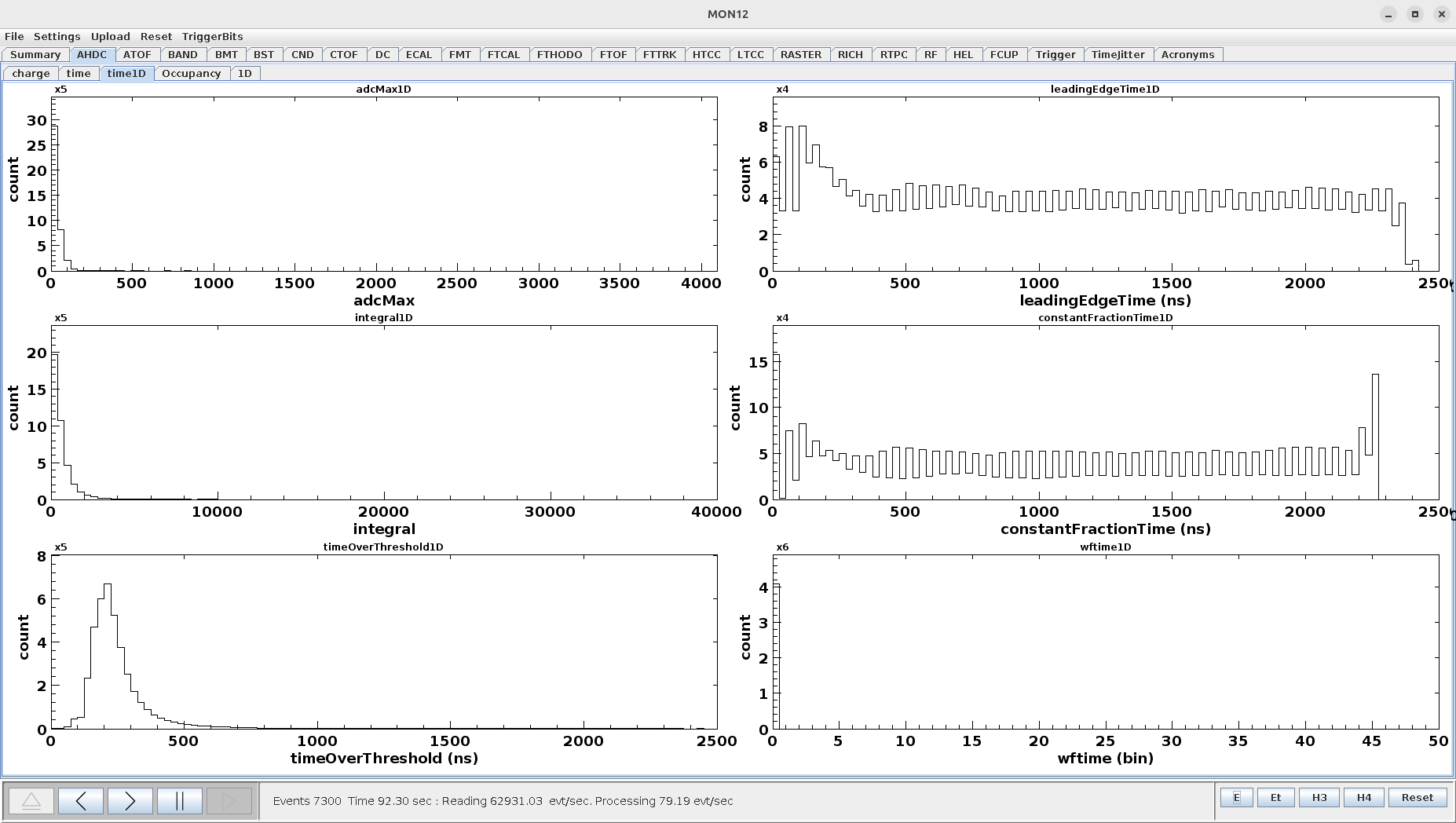Select the adcMax1D histogram plot
1456x823 pixels.
384,184
